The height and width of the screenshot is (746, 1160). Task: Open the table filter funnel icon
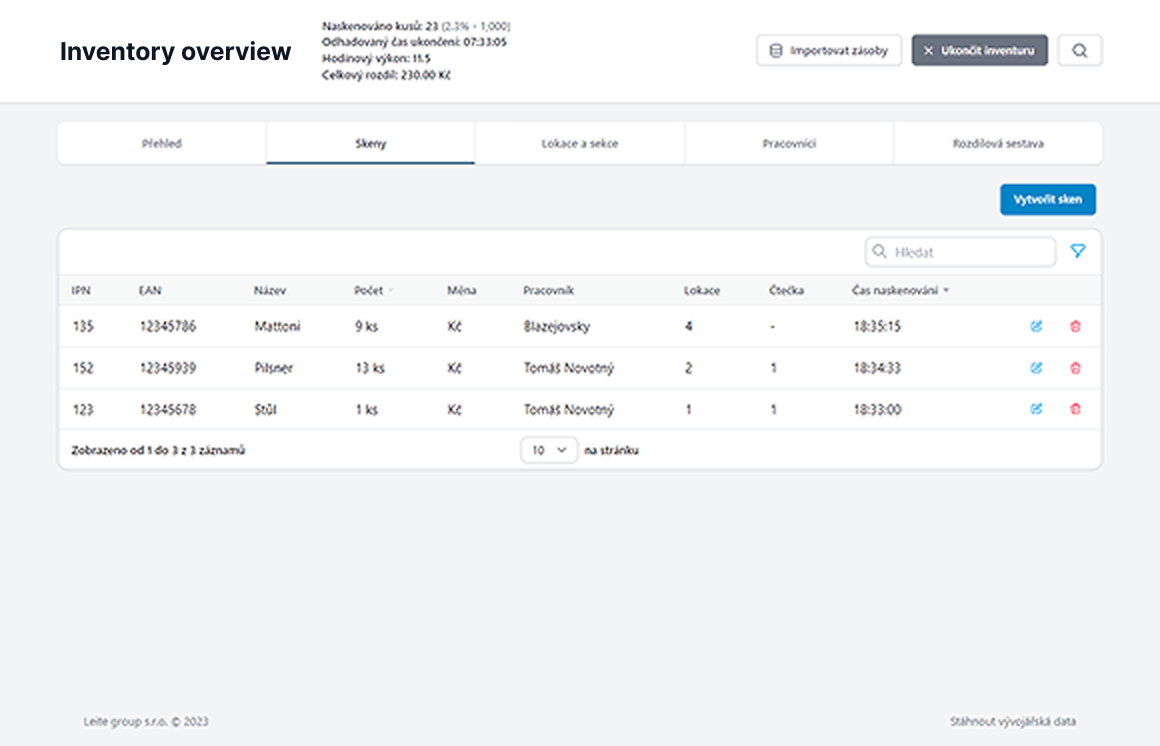tap(1077, 252)
